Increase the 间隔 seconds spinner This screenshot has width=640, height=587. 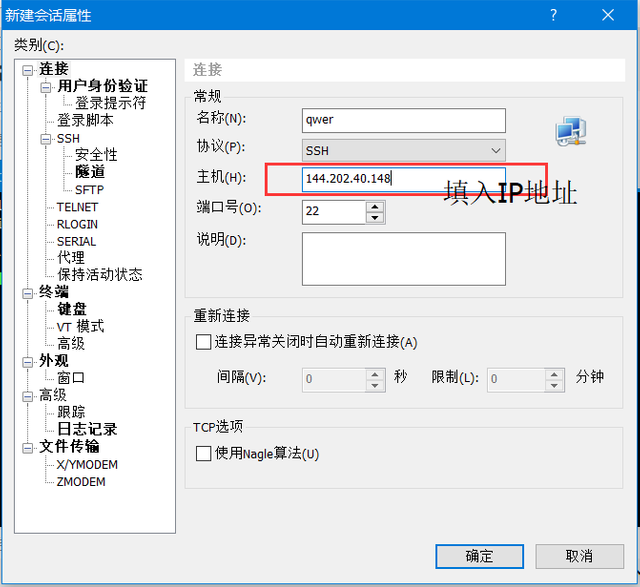point(375,374)
